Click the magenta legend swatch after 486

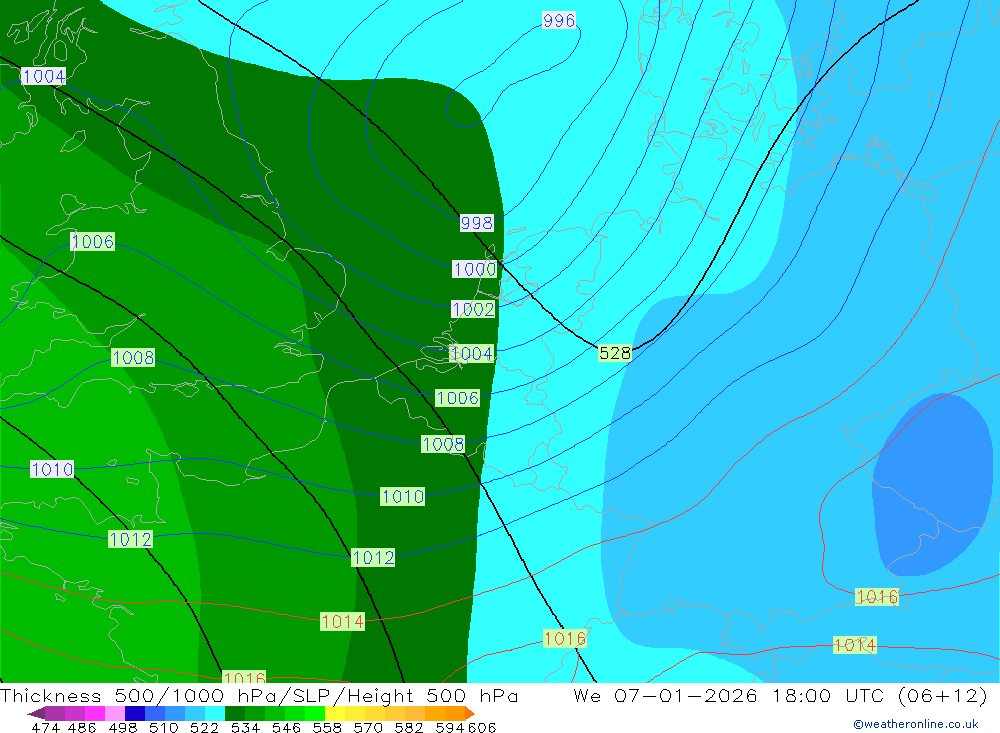click(x=95, y=713)
